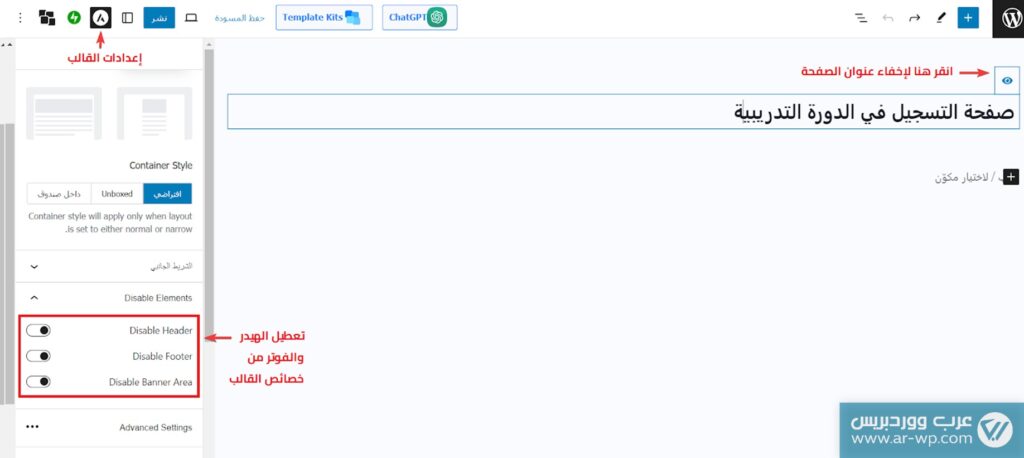Select the pen tools icon
This screenshot has height=458, width=1024.
point(940,18)
